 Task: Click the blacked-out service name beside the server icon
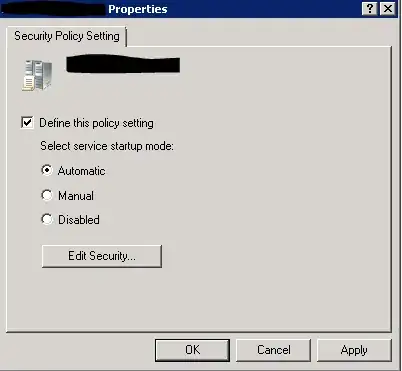123,64
